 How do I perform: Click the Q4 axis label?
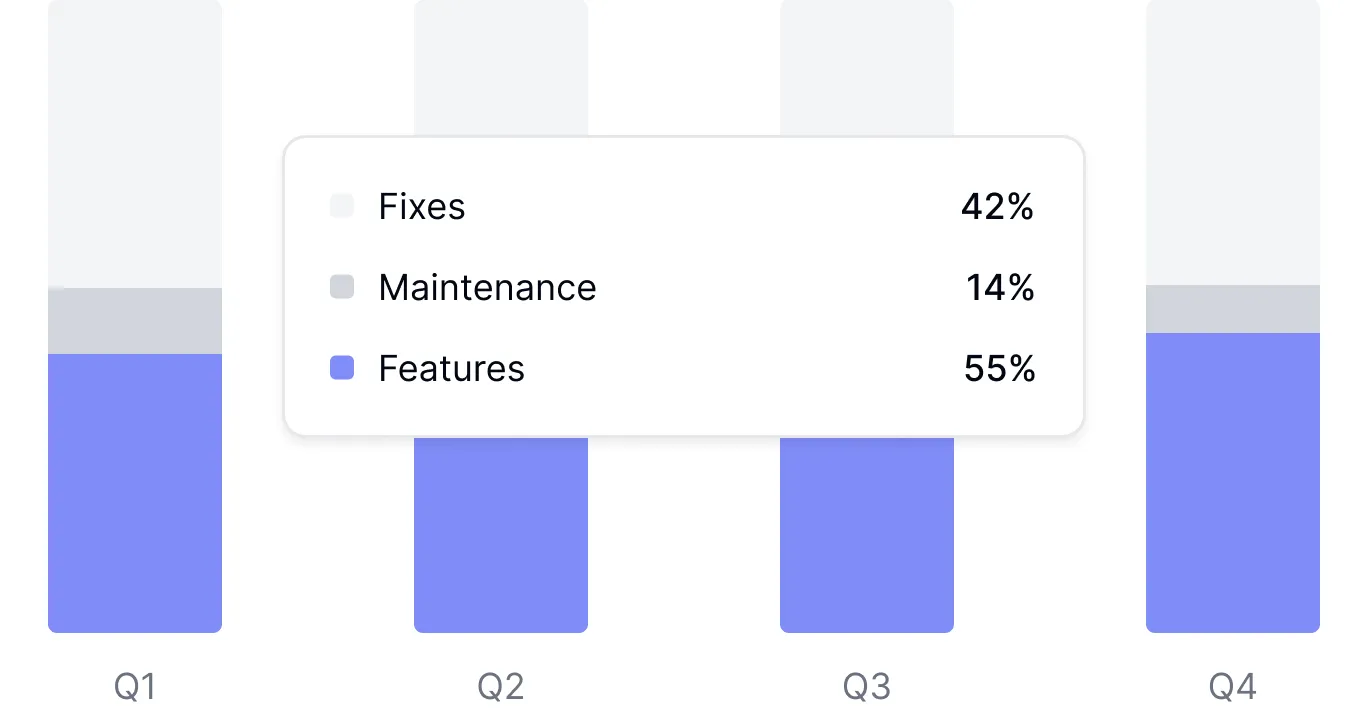[x=1233, y=687]
